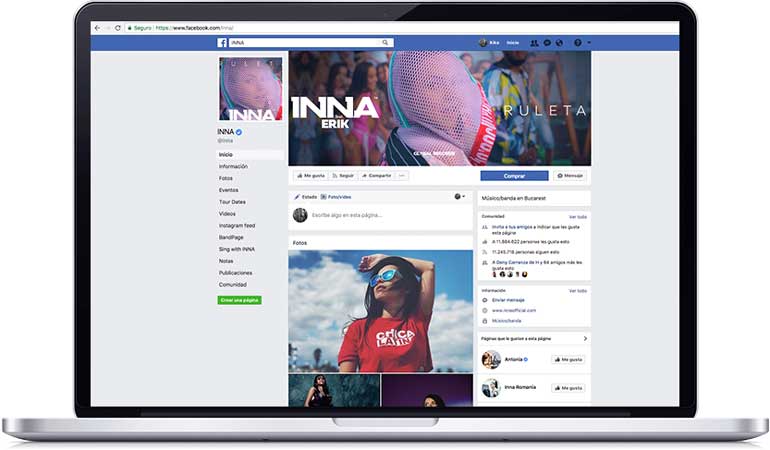The image size is (770, 450).
Task: Expand the pages liked by this page chevron
Action: (585, 339)
